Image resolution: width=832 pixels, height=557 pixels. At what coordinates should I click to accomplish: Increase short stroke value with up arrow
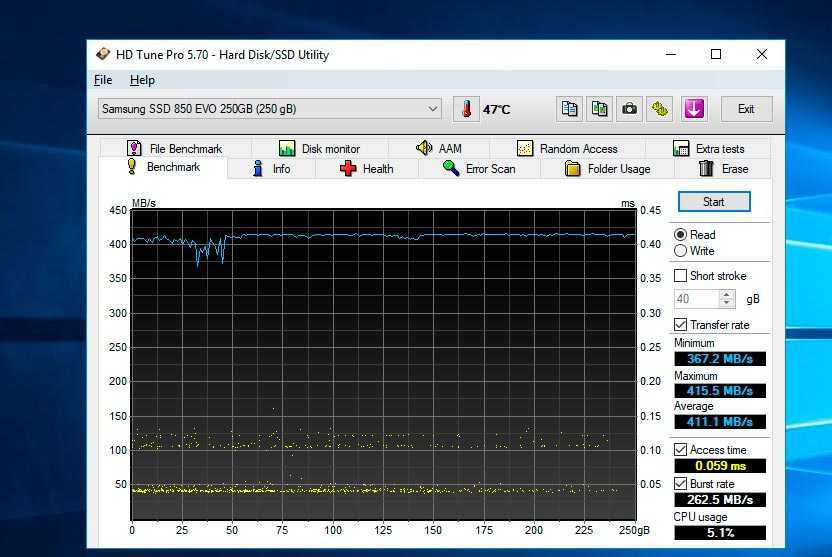(727, 294)
